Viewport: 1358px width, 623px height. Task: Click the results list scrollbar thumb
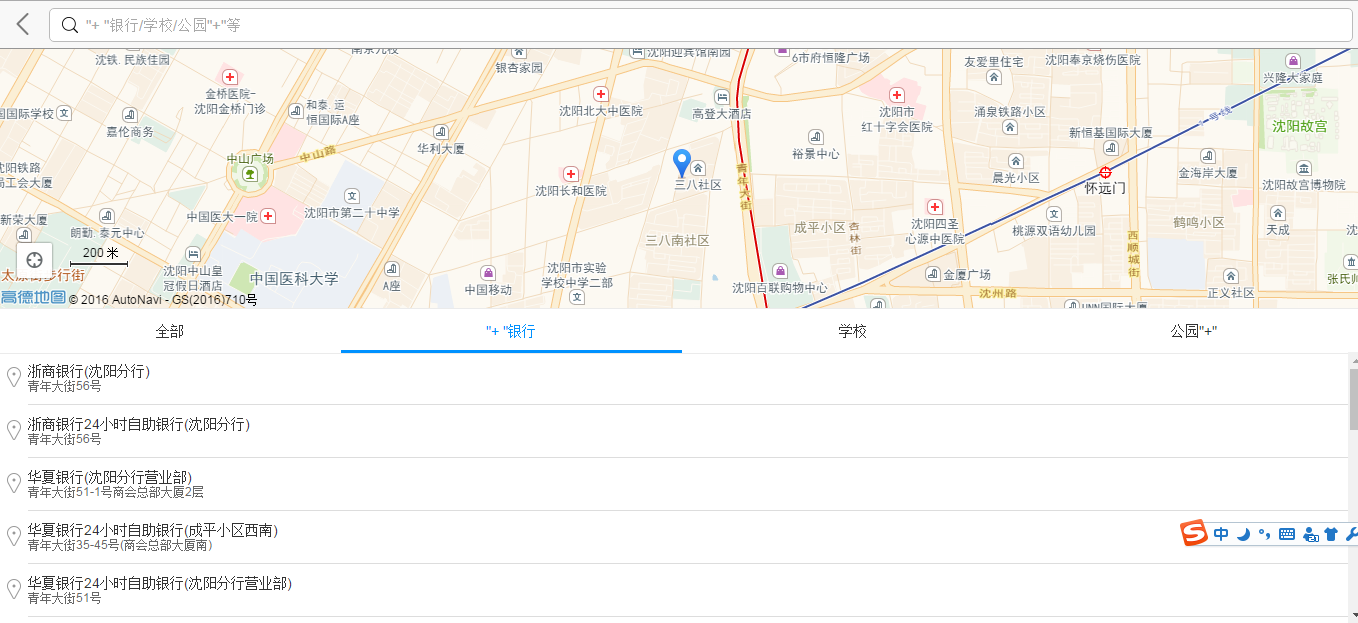click(1353, 398)
